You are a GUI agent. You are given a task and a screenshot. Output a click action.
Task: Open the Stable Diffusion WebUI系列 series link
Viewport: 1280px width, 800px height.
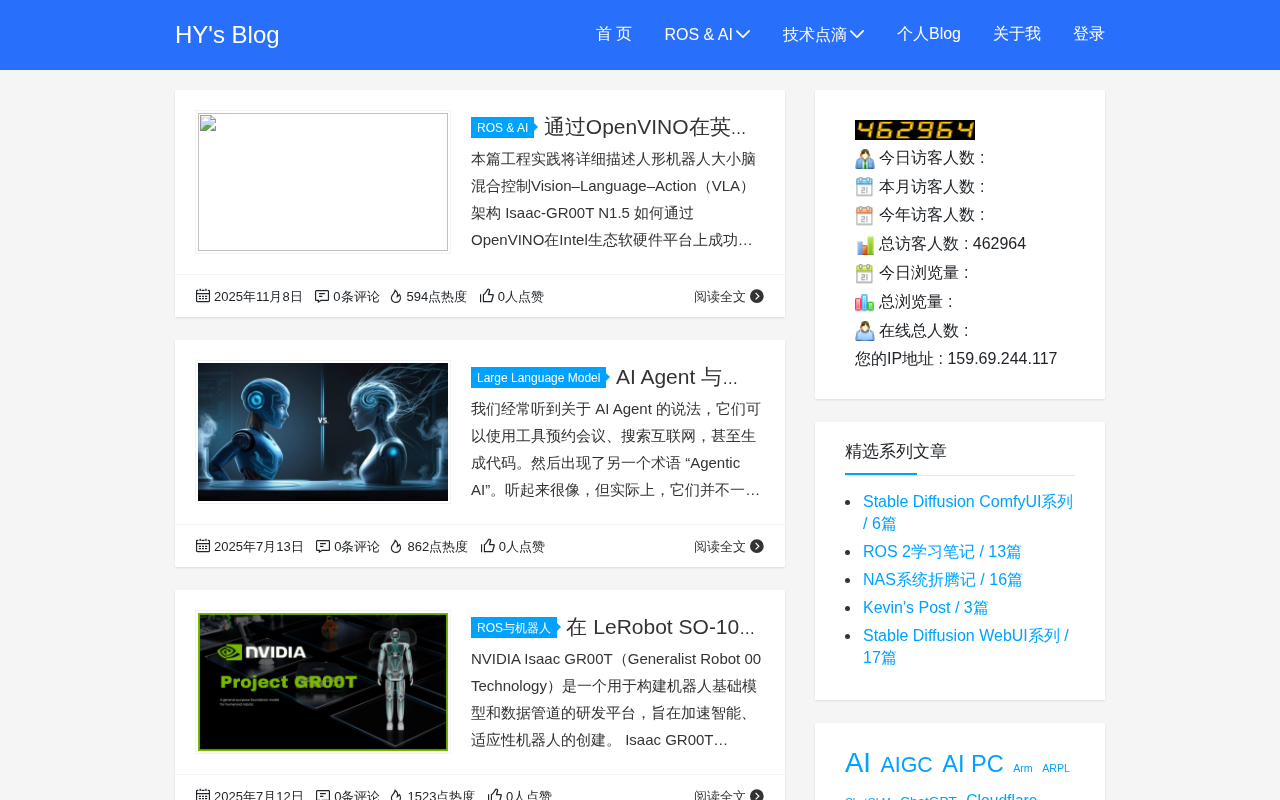pyautogui.click(x=966, y=647)
